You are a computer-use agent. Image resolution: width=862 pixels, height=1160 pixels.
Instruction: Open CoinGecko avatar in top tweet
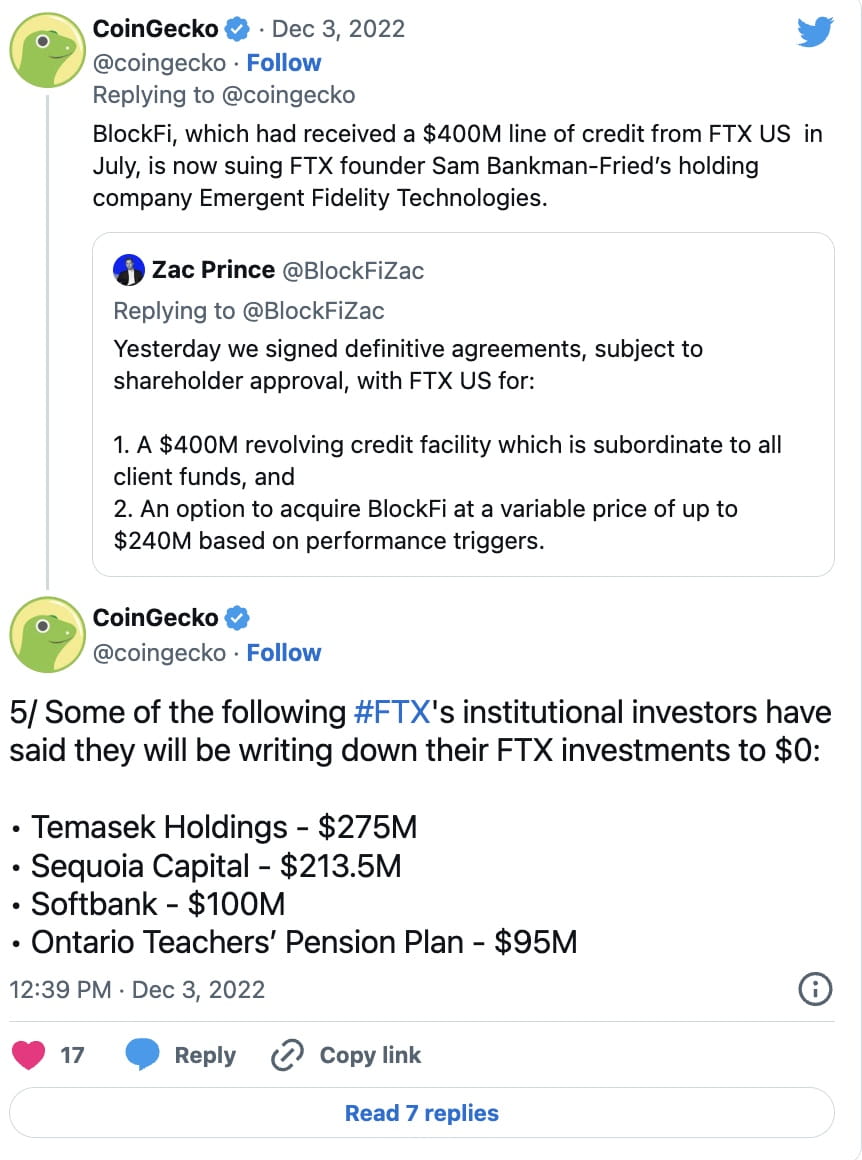tap(47, 50)
